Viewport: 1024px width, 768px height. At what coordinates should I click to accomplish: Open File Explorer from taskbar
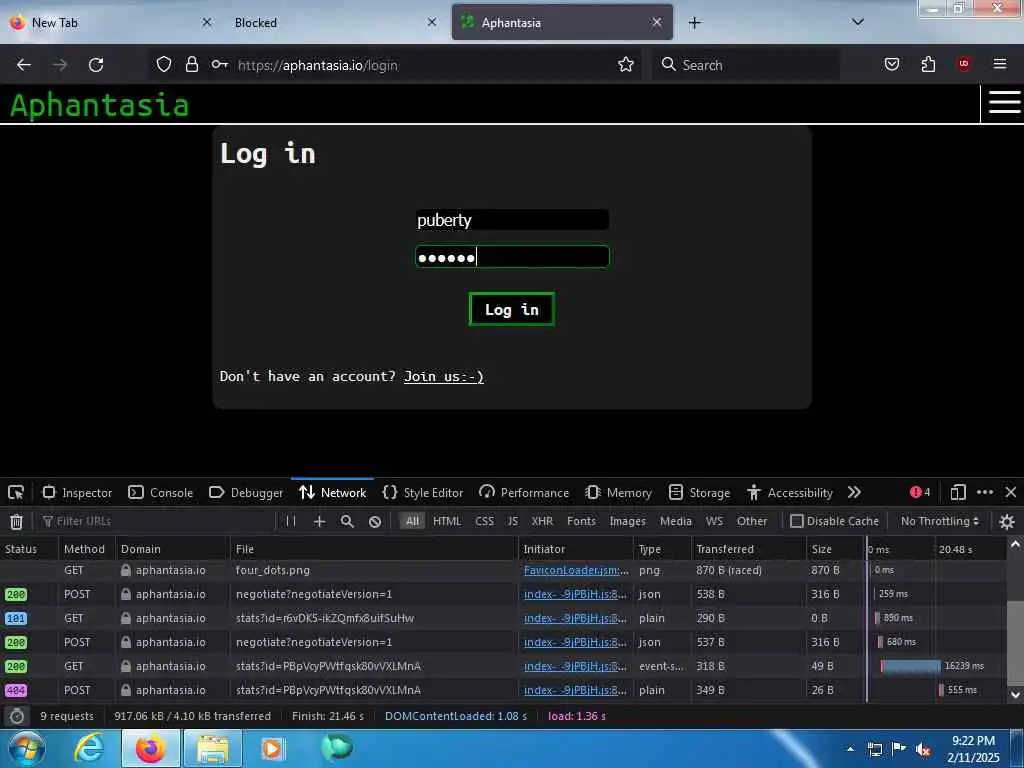click(x=213, y=748)
